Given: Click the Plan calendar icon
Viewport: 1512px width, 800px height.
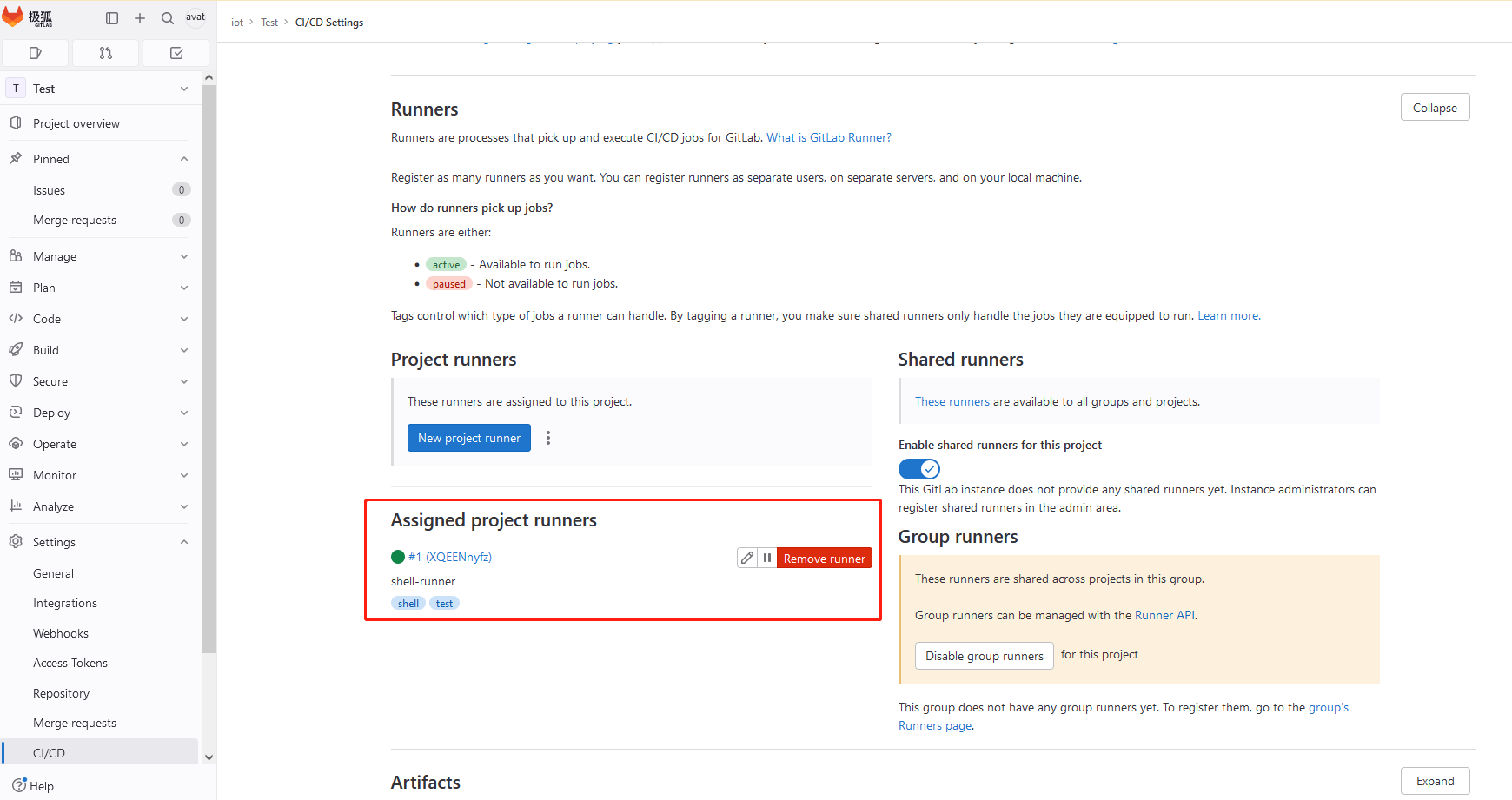Looking at the screenshot, I should [16, 288].
